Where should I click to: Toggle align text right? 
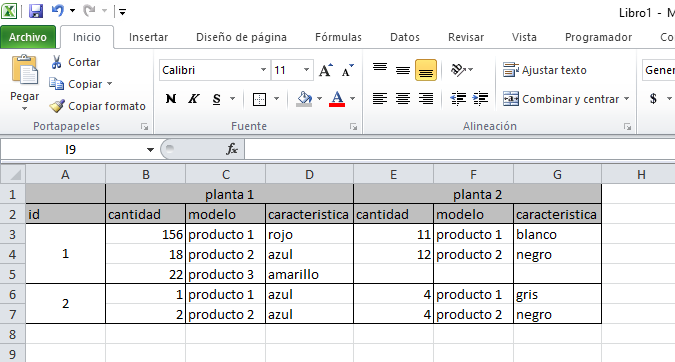pos(426,99)
